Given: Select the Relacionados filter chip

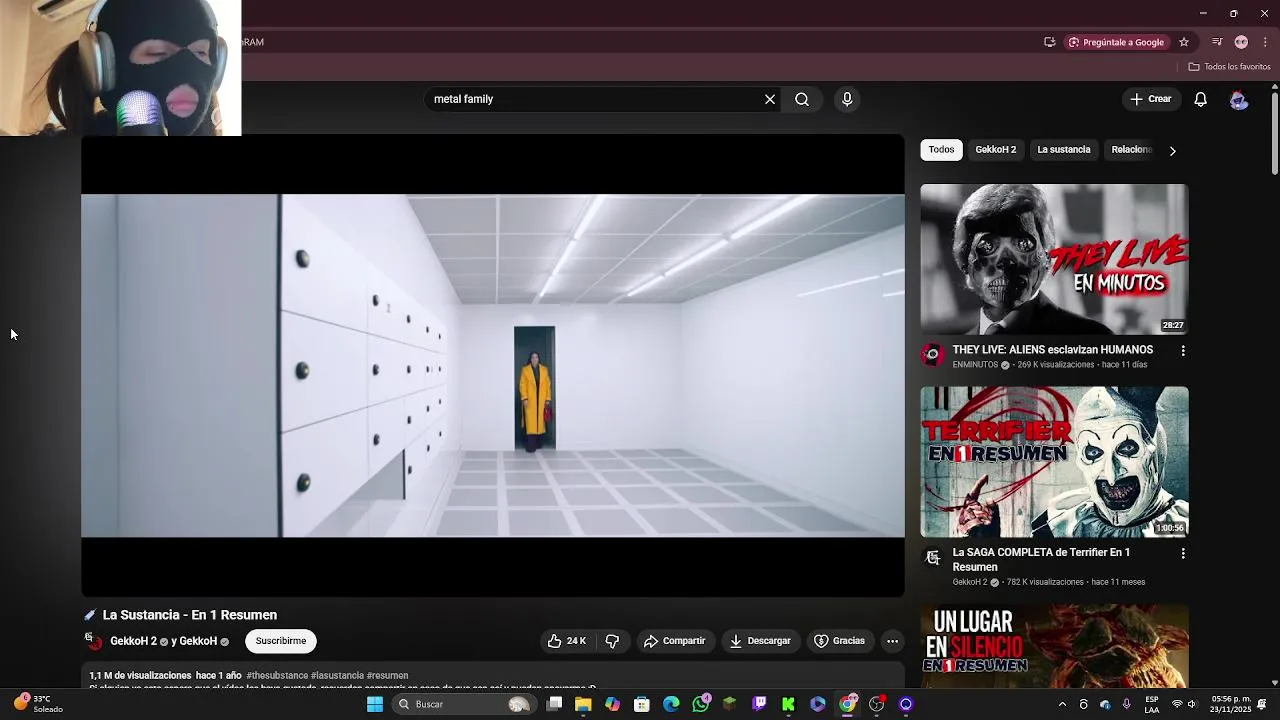Looking at the screenshot, I should tap(1132, 150).
